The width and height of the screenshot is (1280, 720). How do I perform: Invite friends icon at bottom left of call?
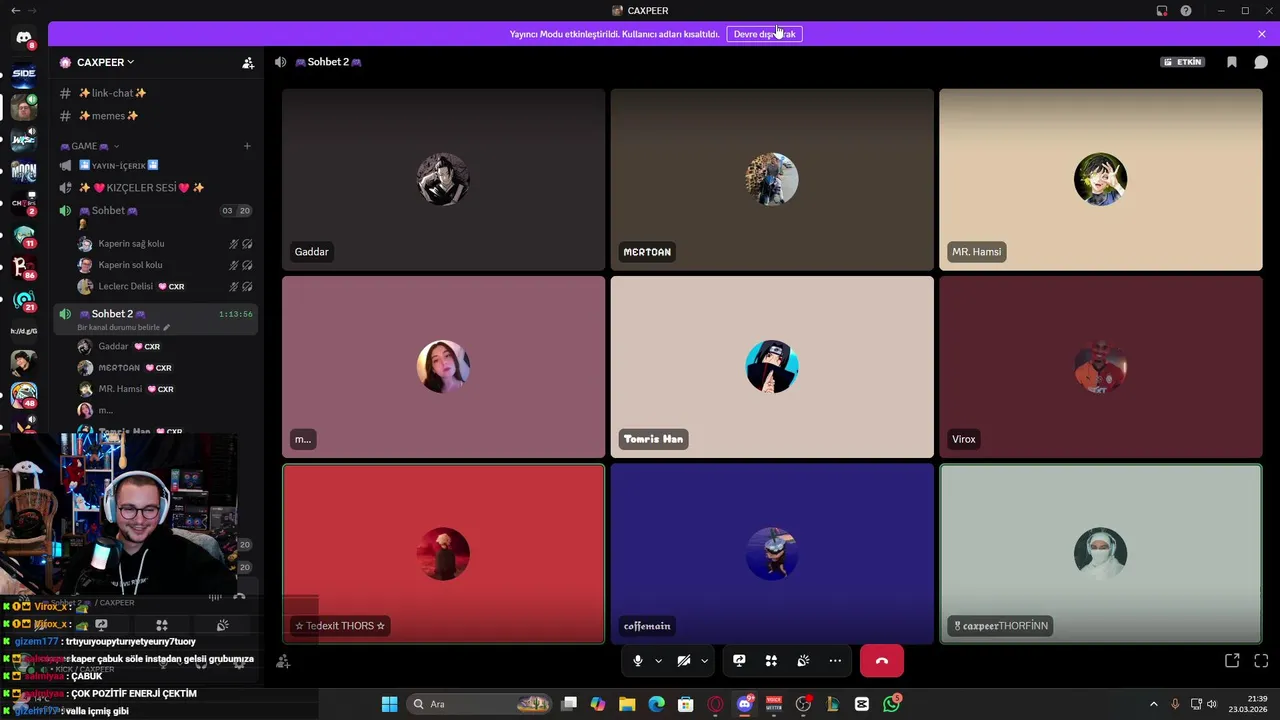[283, 661]
